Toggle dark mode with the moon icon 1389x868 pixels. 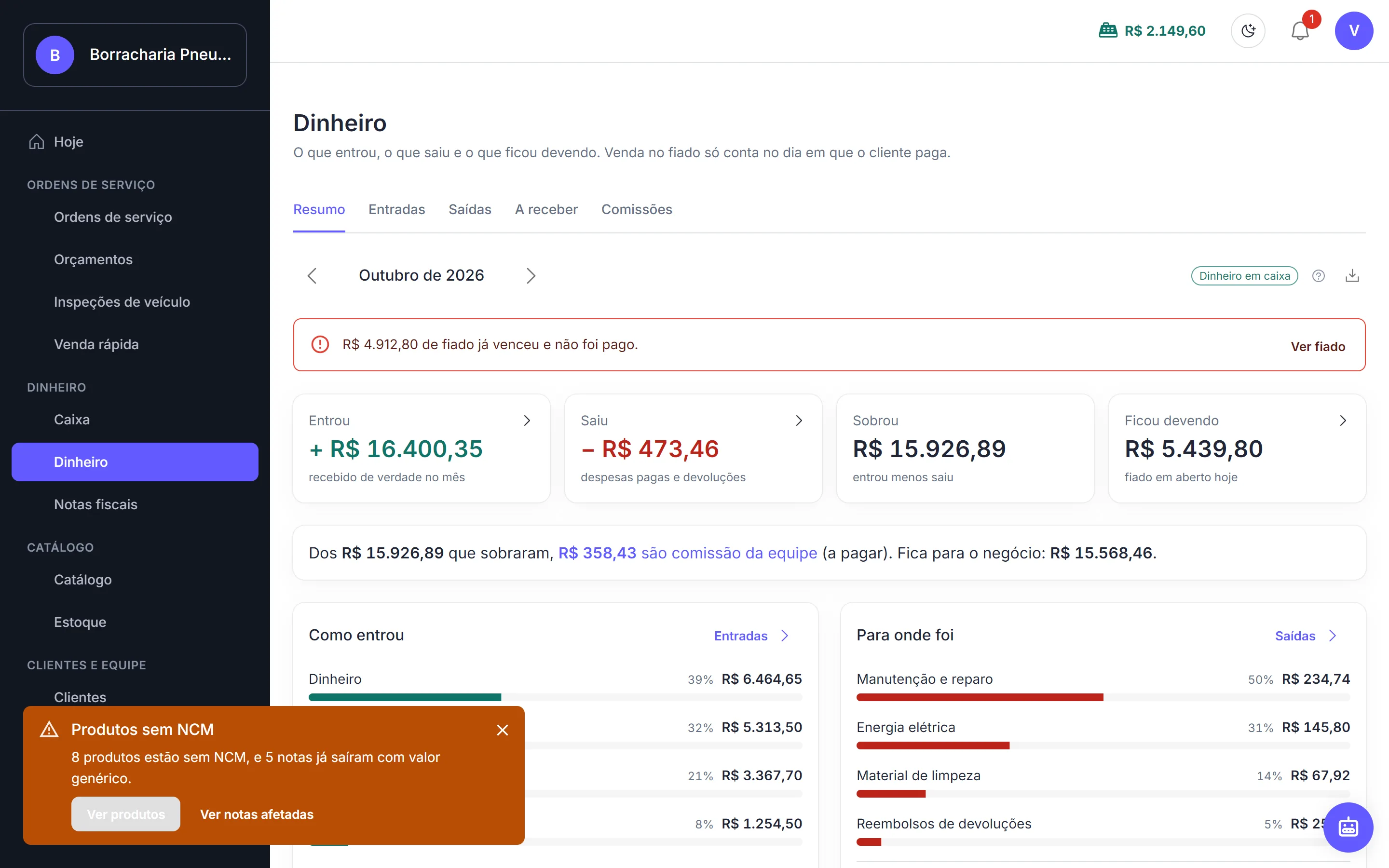[x=1248, y=31]
